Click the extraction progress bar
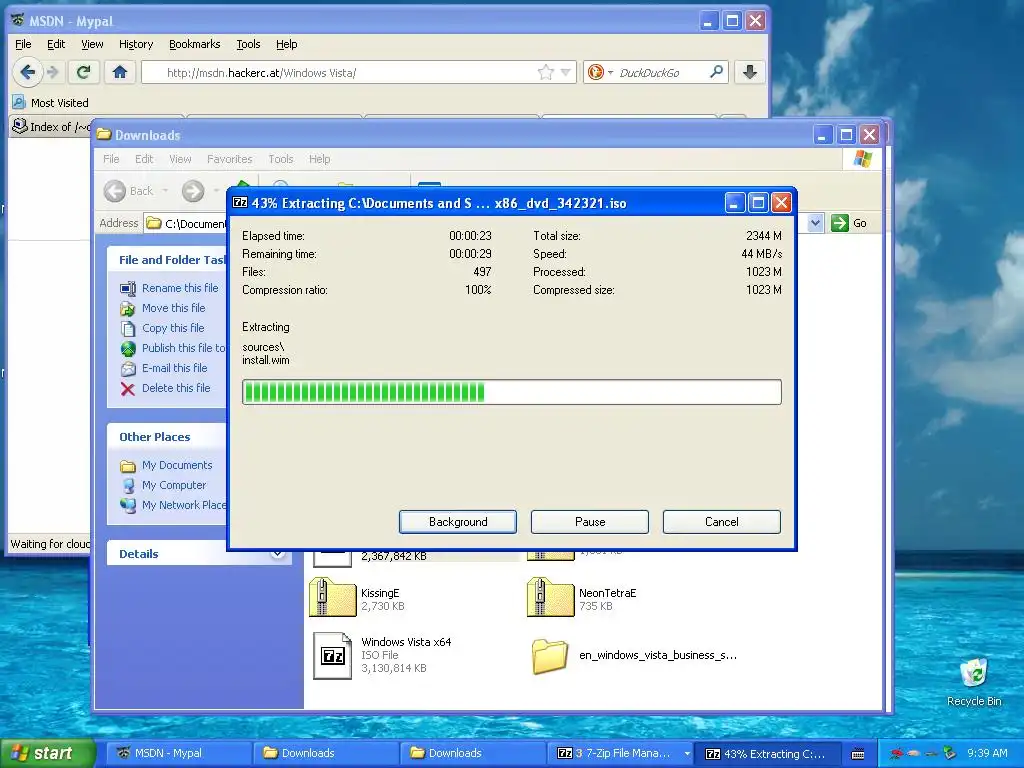 coord(511,392)
